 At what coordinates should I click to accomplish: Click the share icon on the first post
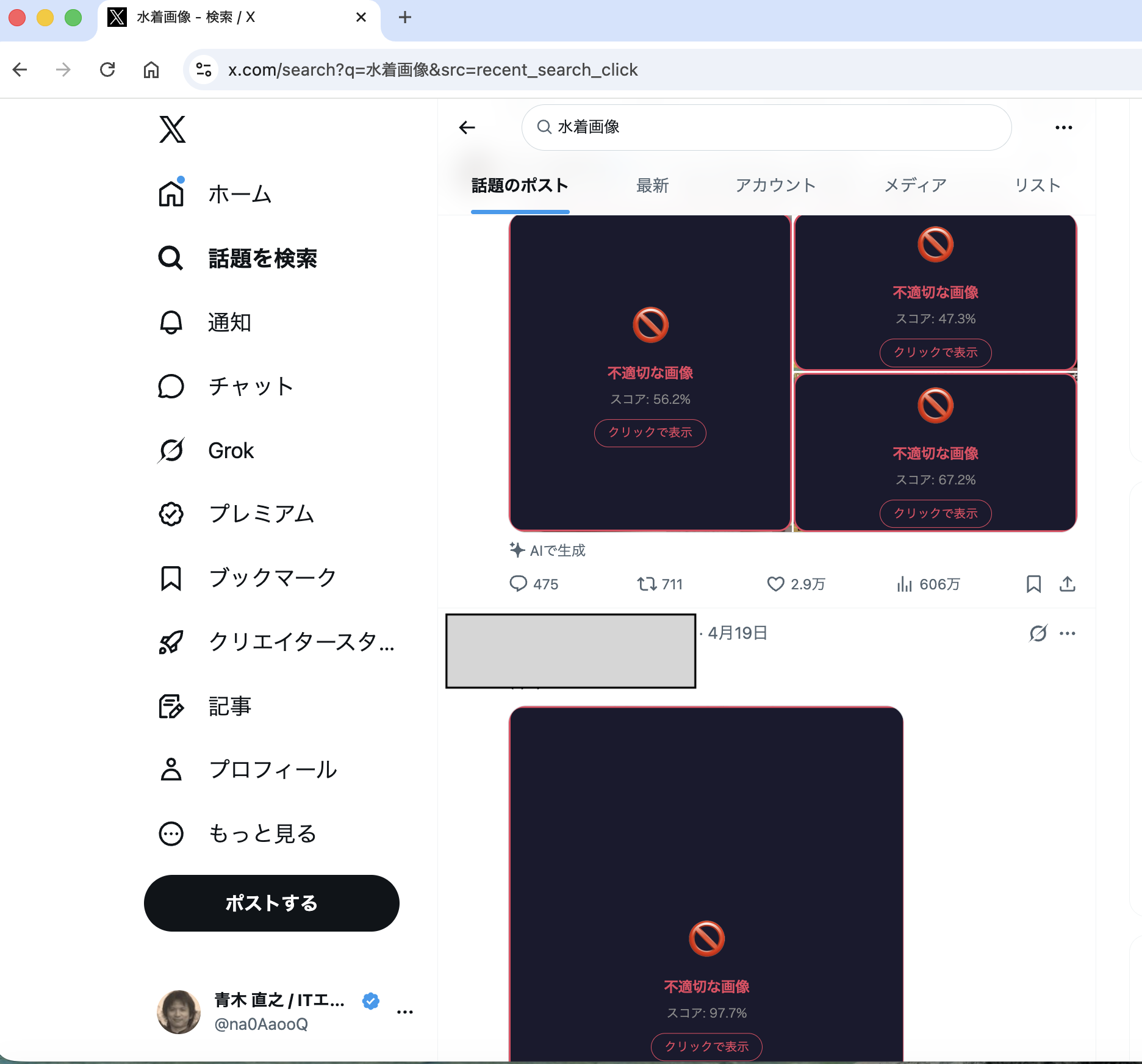click(1068, 584)
